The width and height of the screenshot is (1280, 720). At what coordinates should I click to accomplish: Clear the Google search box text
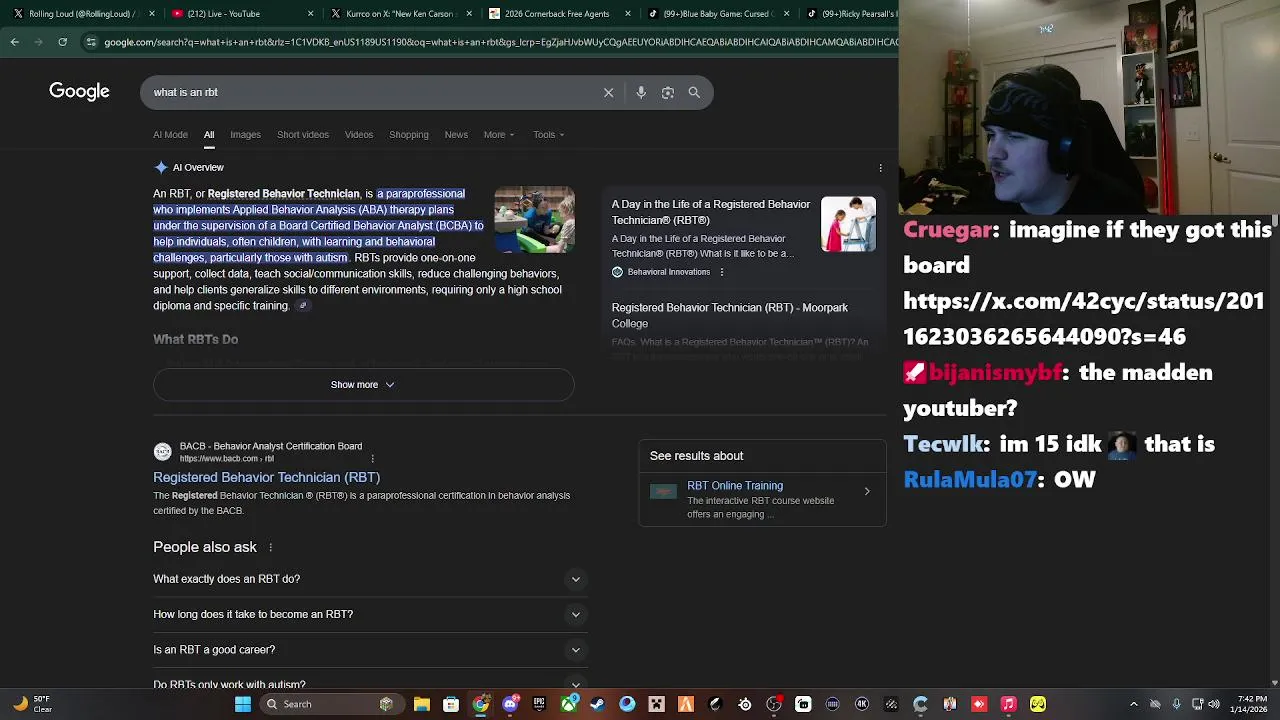pos(608,92)
